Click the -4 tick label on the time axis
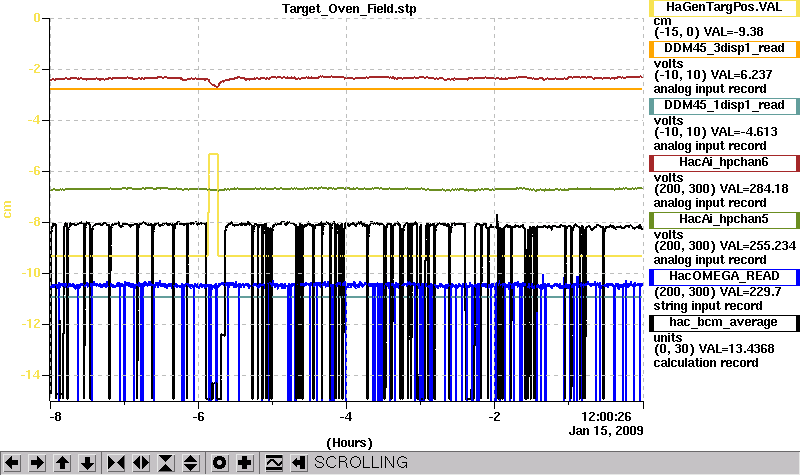This screenshot has width=800, height=475. [346, 417]
